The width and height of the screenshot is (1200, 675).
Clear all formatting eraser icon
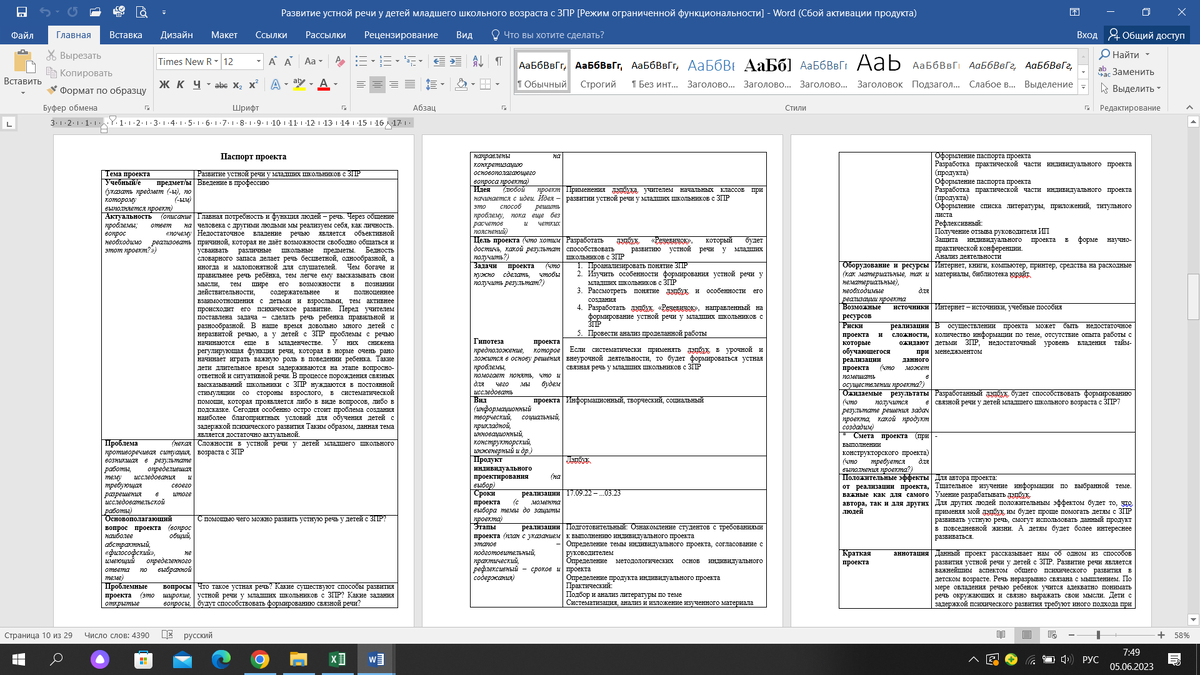pyautogui.click(x=340, y=61)
